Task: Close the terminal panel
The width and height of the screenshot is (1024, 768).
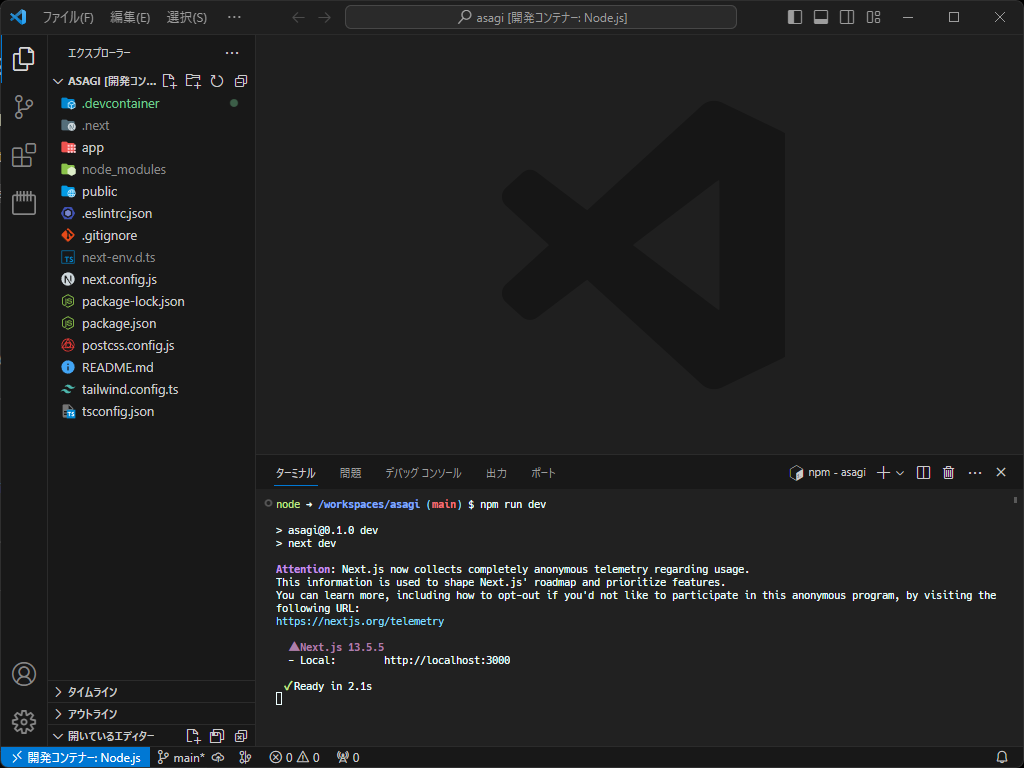Action: pyautogui.click(x=1001, y=472)
